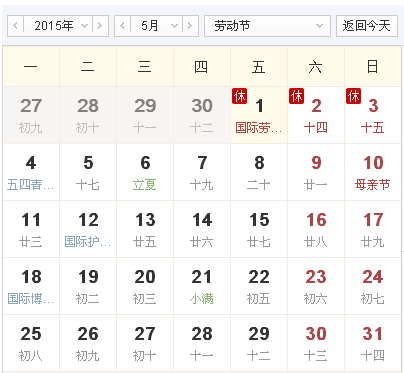Select May 8 二十 date
The image size is (404, 373).
click(x=259, y=172)
